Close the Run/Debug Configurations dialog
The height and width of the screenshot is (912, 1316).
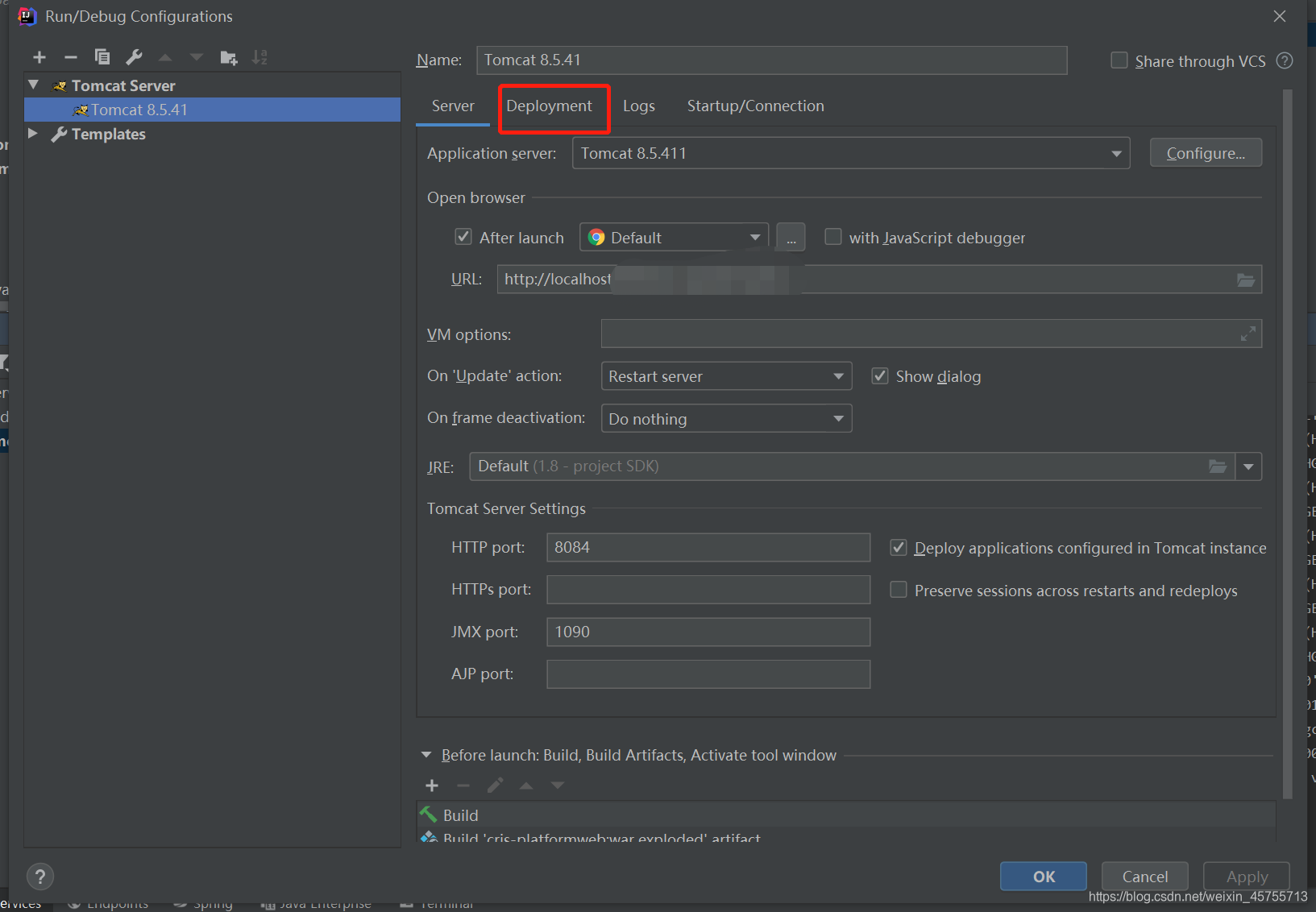[1280, 16]
